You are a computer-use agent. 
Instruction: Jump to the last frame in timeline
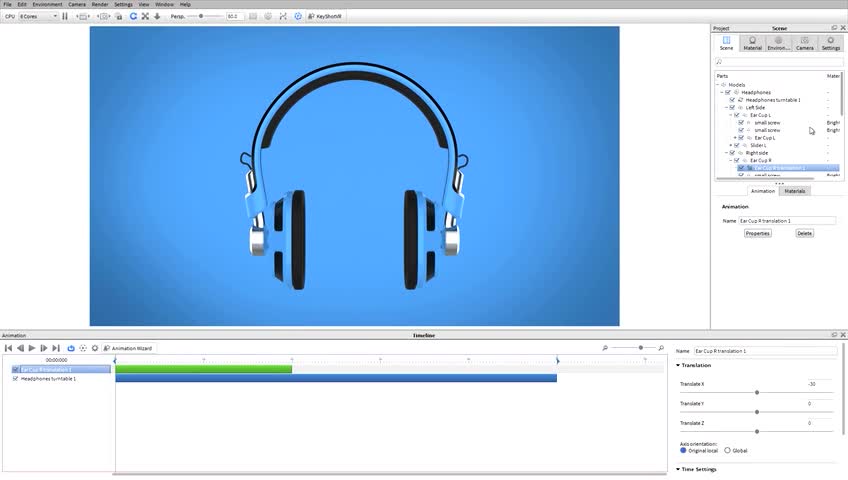[x=56, y=348]
